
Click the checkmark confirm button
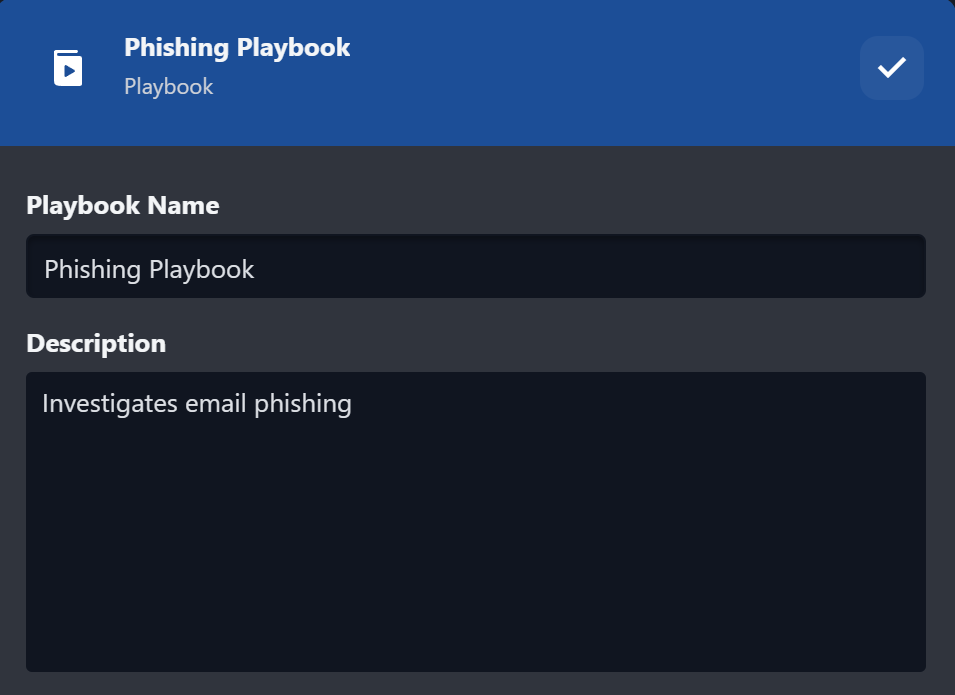pyautogui.click(x=891, y=68)
